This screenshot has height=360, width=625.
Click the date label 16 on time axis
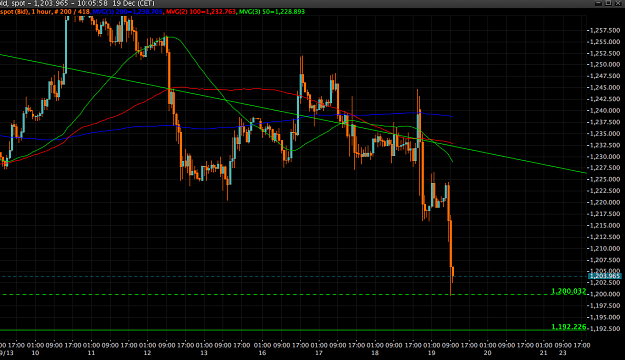point(262,353)
